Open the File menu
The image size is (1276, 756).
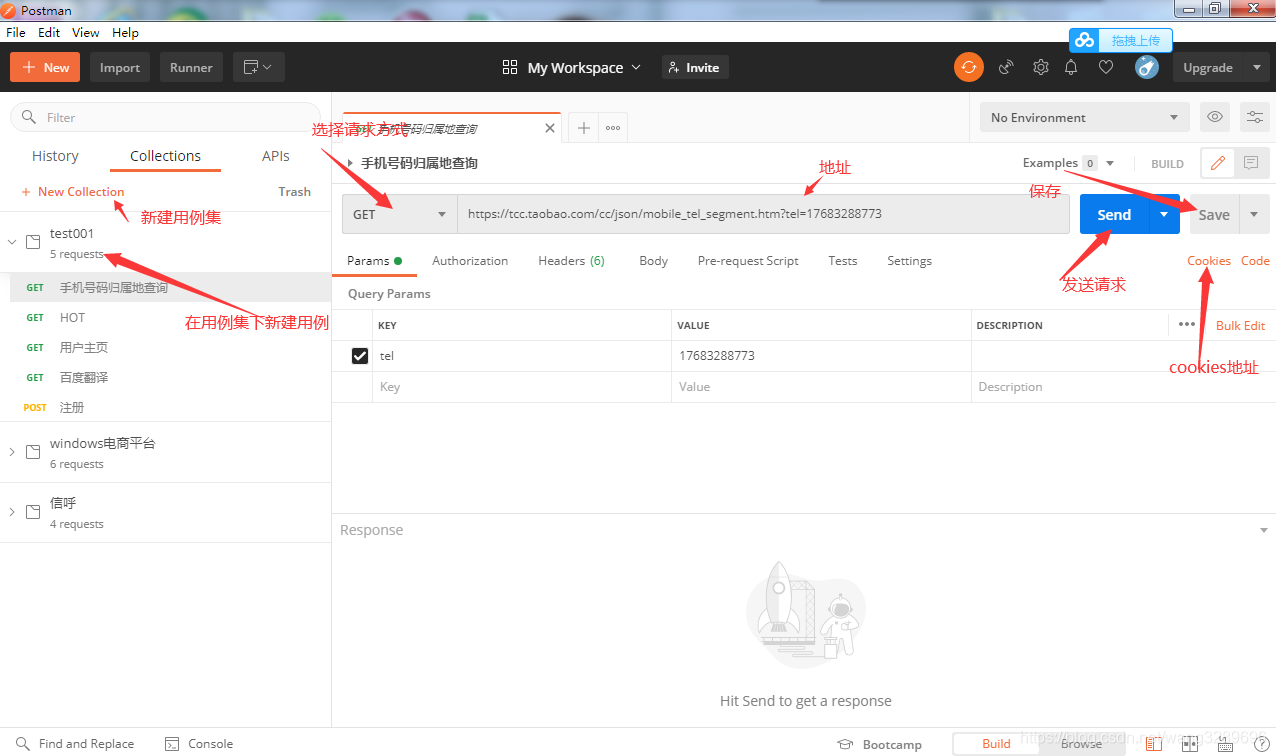16,32
